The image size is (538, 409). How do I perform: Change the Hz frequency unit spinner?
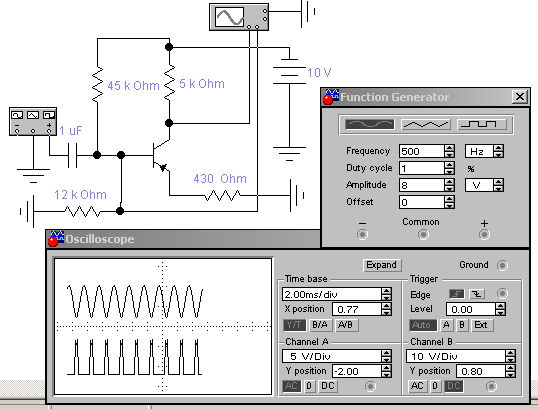point(499,151)
